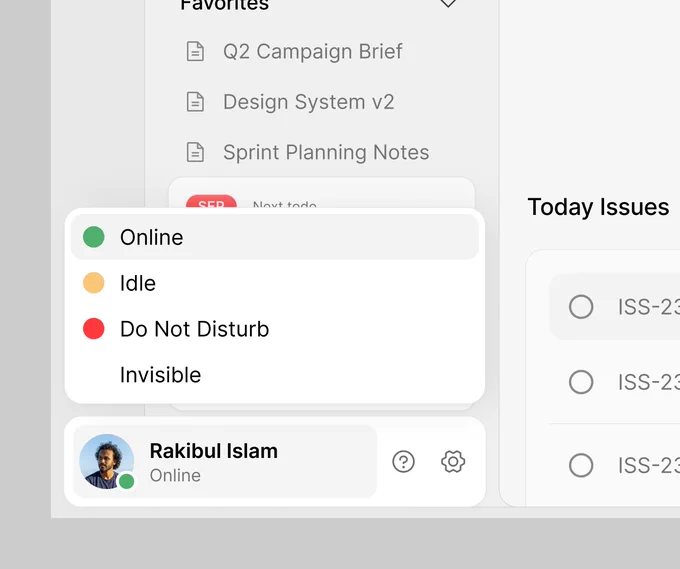680x569 pixels.
Task: Click the Design System v2 document icon
Action: tap(195, 102)
